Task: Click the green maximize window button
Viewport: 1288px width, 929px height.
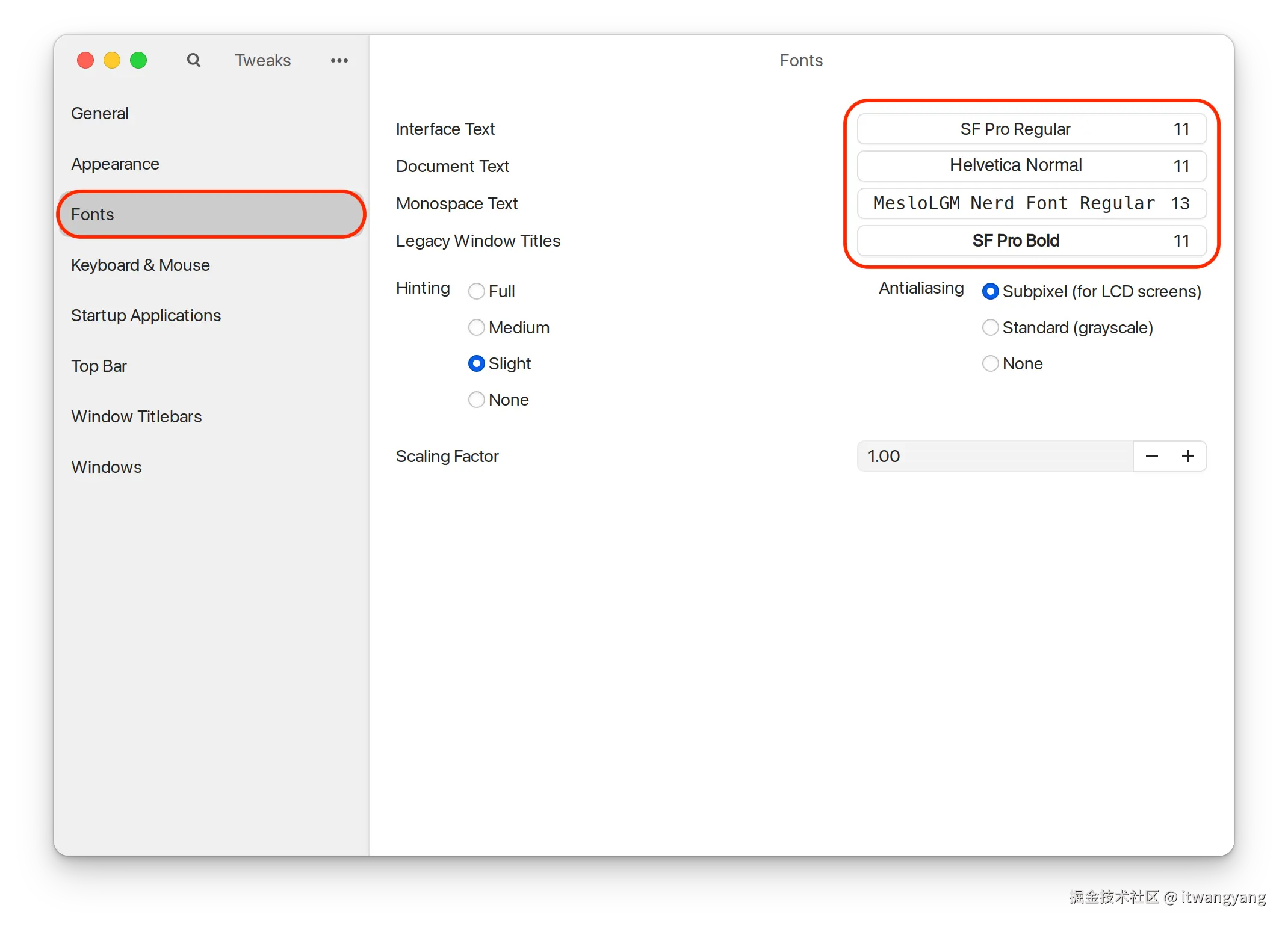Action: point(138,60)
